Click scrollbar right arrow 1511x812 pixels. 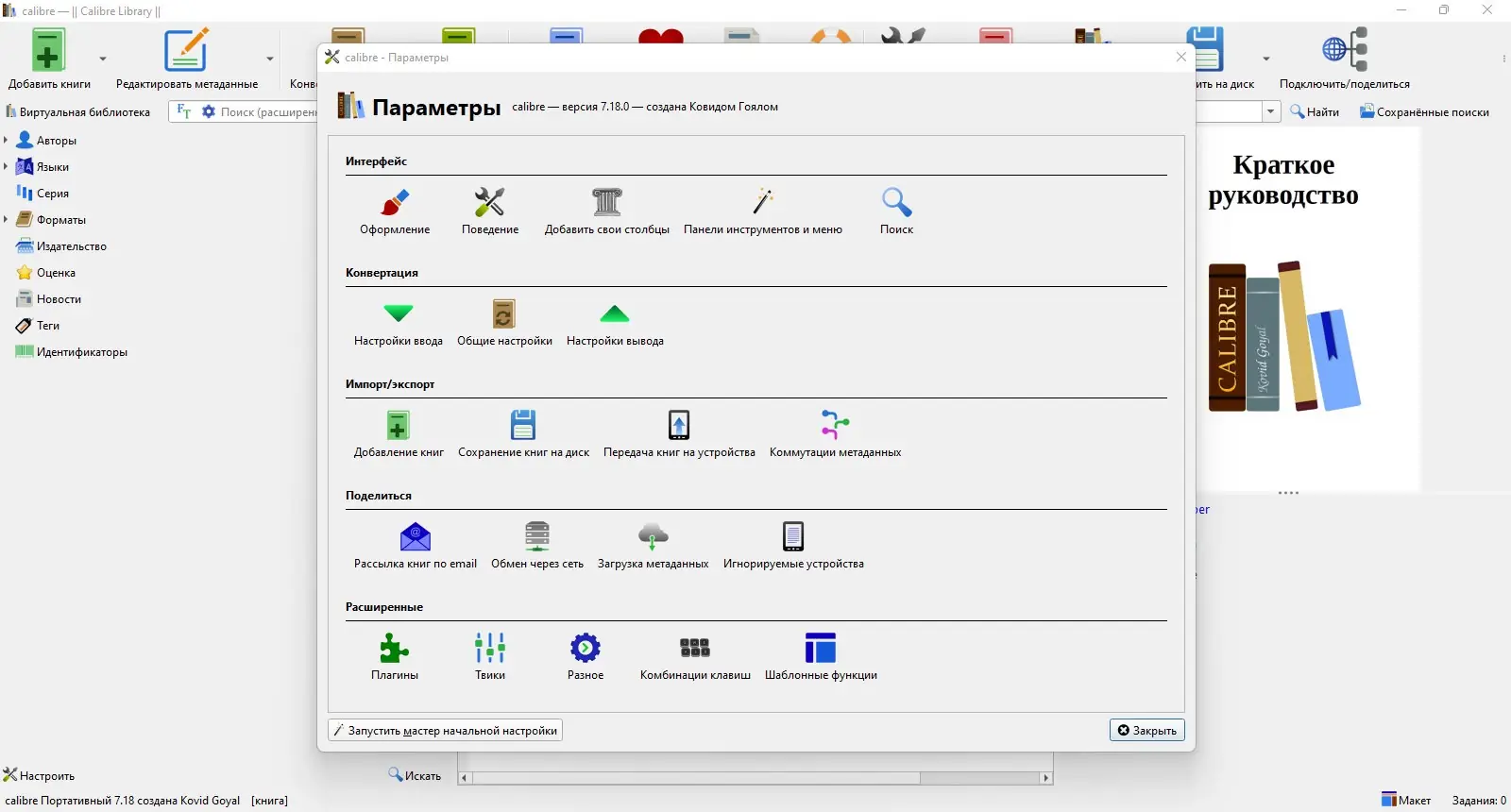pyautogui.click(x=1045, y=778)
